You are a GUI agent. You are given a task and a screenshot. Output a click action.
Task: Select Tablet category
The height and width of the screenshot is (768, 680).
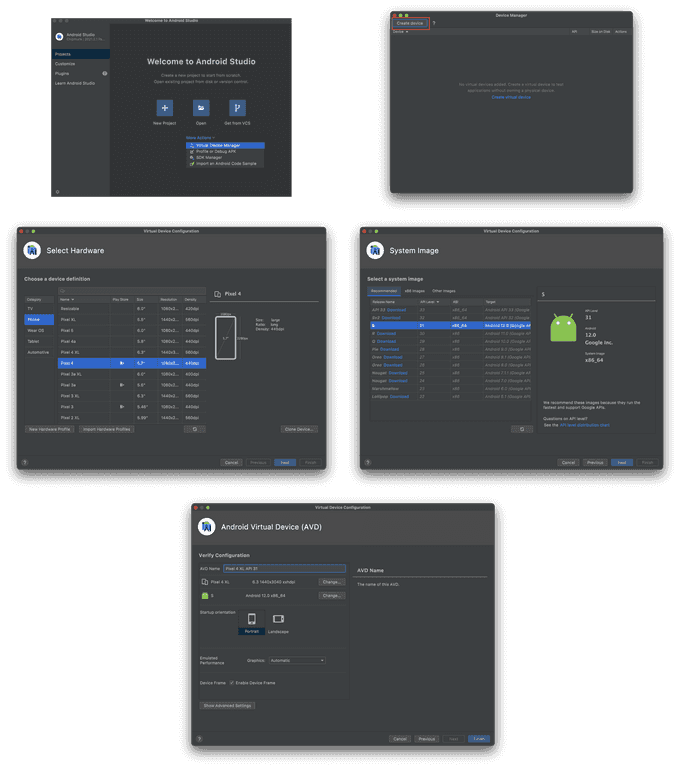click(x=39, y=341)
